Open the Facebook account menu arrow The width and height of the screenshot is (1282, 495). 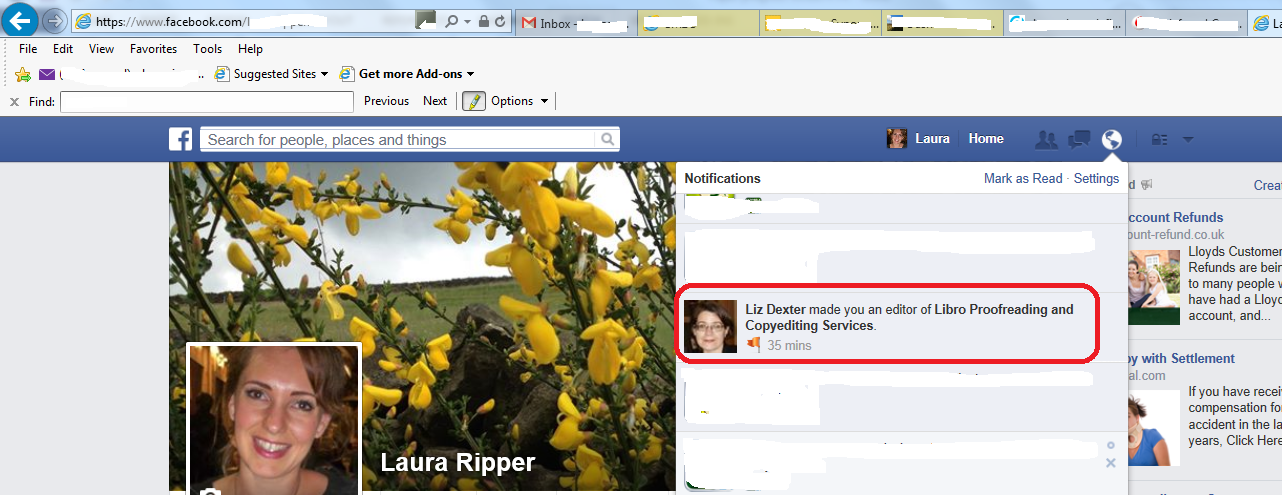point(1188,140)
